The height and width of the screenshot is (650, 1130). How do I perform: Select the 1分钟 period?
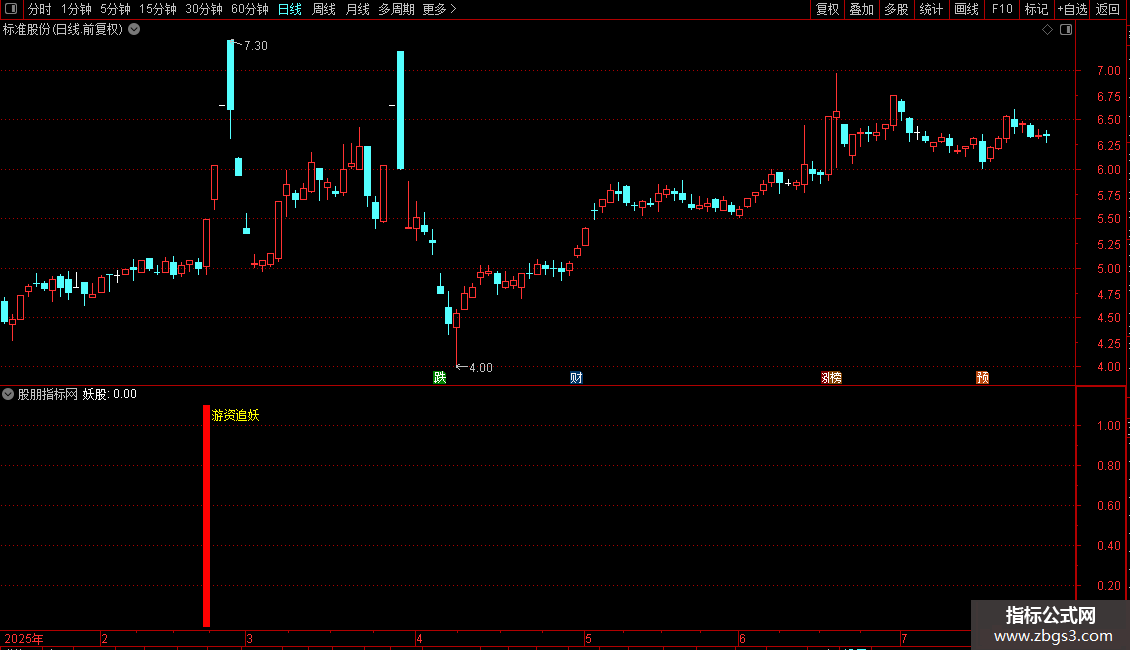click(x=76, y=9)
